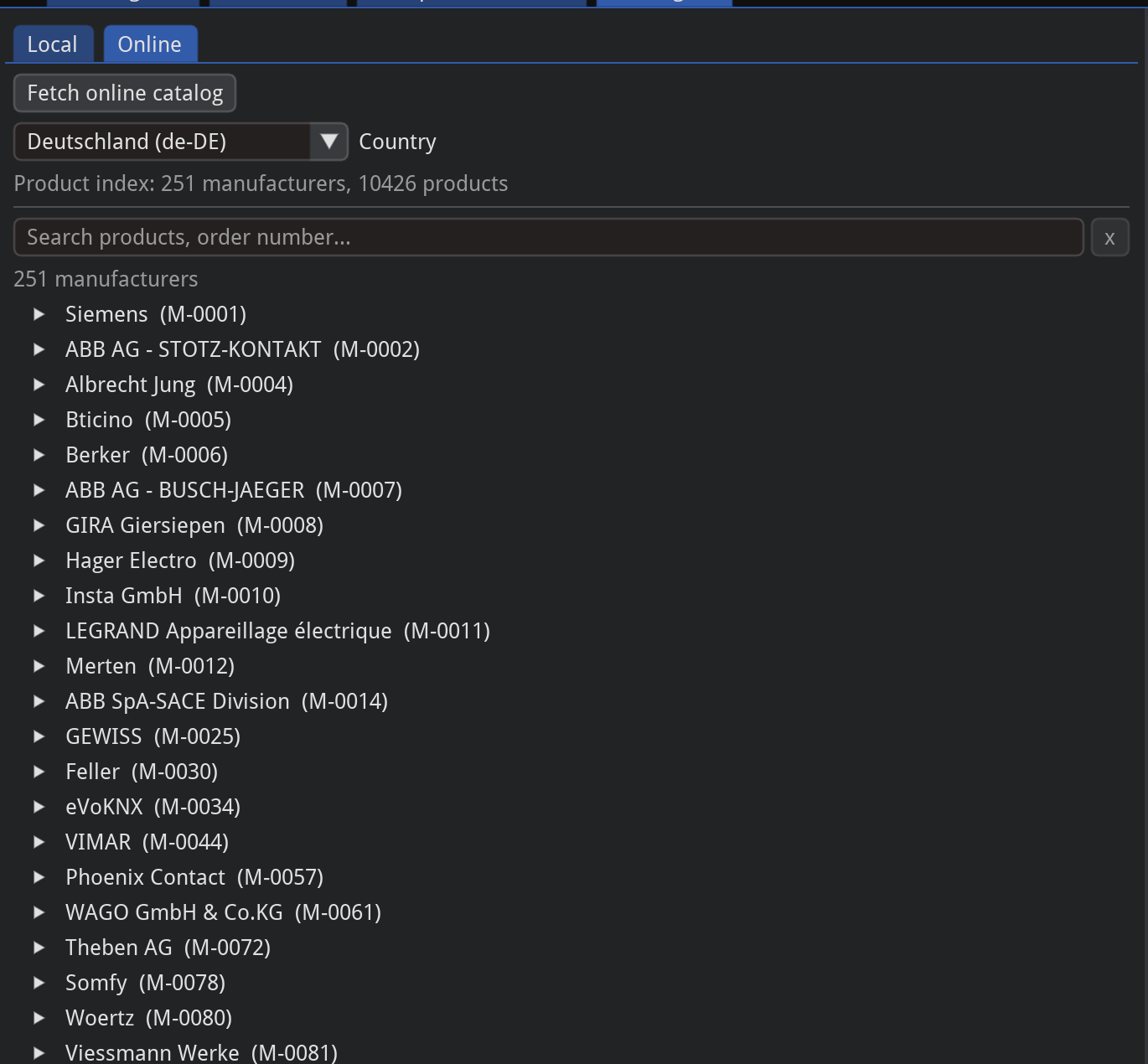Viewport: 1148px width, 1064px height.
Task: Click Fetch online catalog button
Action: point(125,93)
